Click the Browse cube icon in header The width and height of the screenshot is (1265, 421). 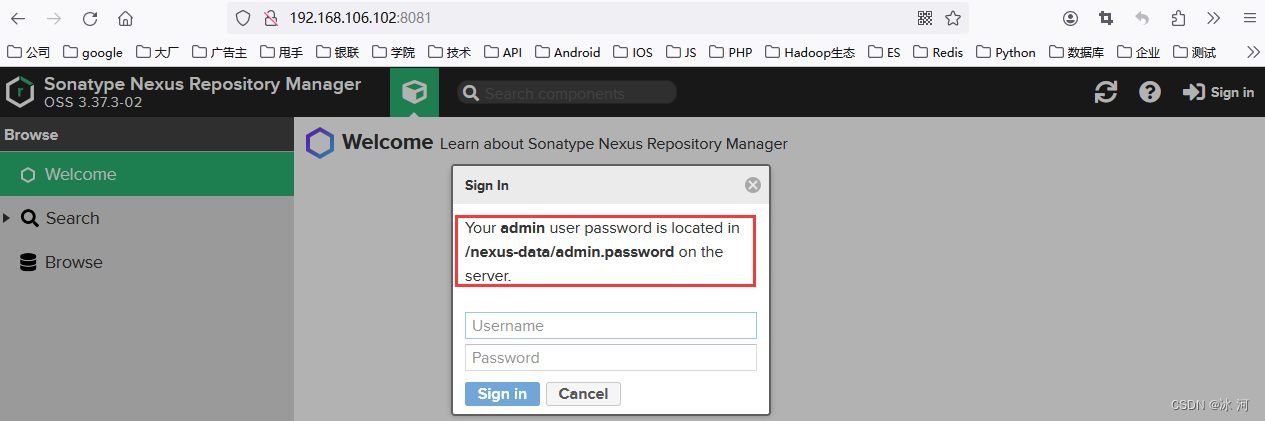(x=414, y=92)
